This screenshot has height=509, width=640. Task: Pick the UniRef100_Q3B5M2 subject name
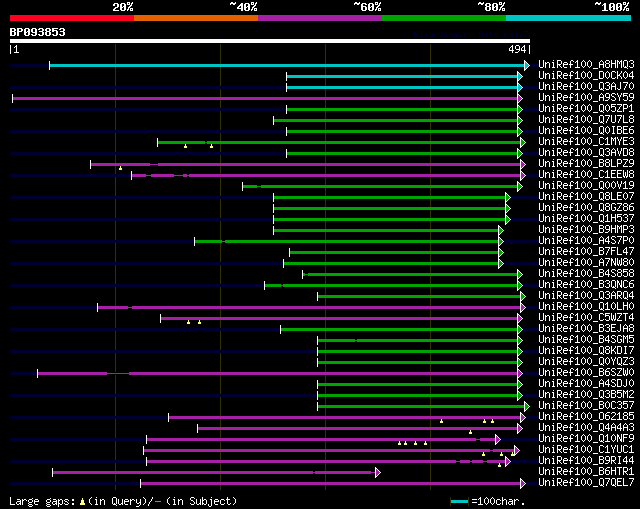pyautogui.click(x=586, y=395)
